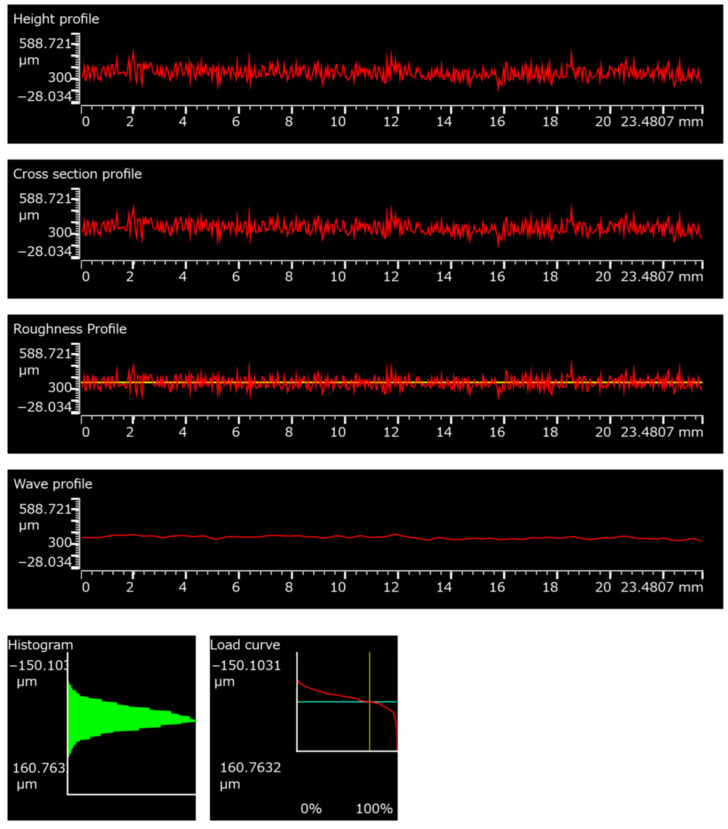Click the Histogram panel title
The image size is (728, 829).
pyautogui.click(x=41, y=645)
